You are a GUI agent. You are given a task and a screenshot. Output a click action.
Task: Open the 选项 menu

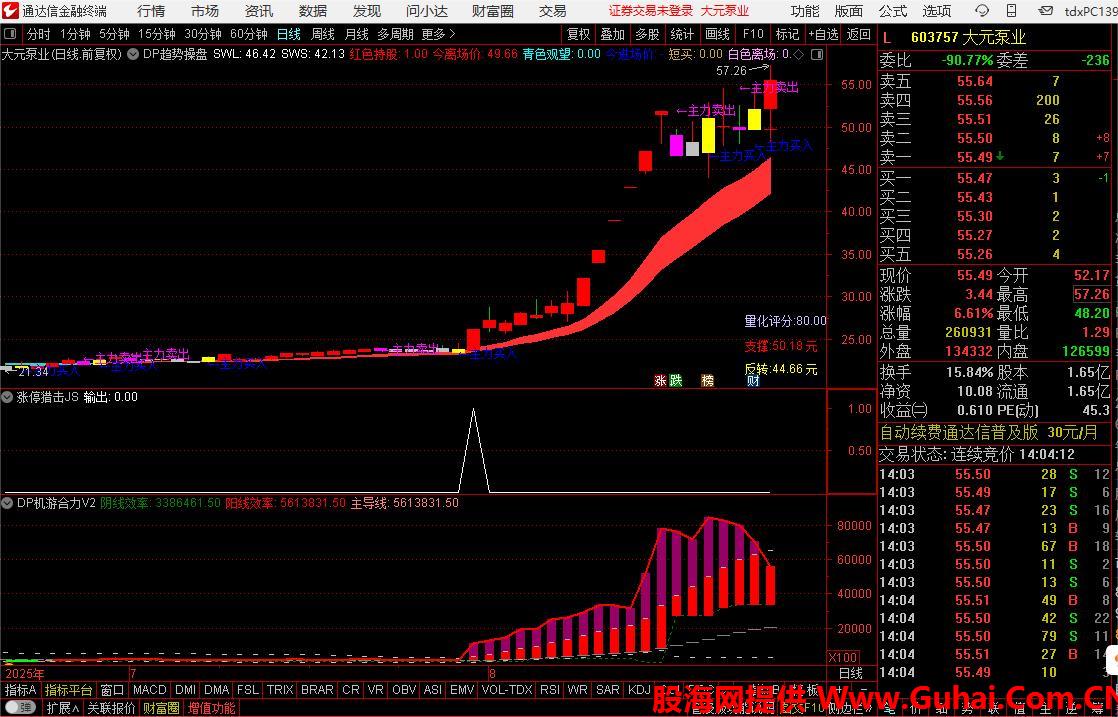pos(936,11)
